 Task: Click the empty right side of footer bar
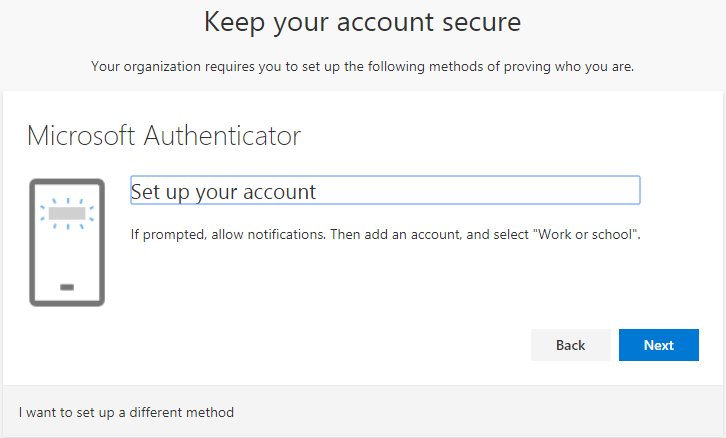click(x=550, y=412)
